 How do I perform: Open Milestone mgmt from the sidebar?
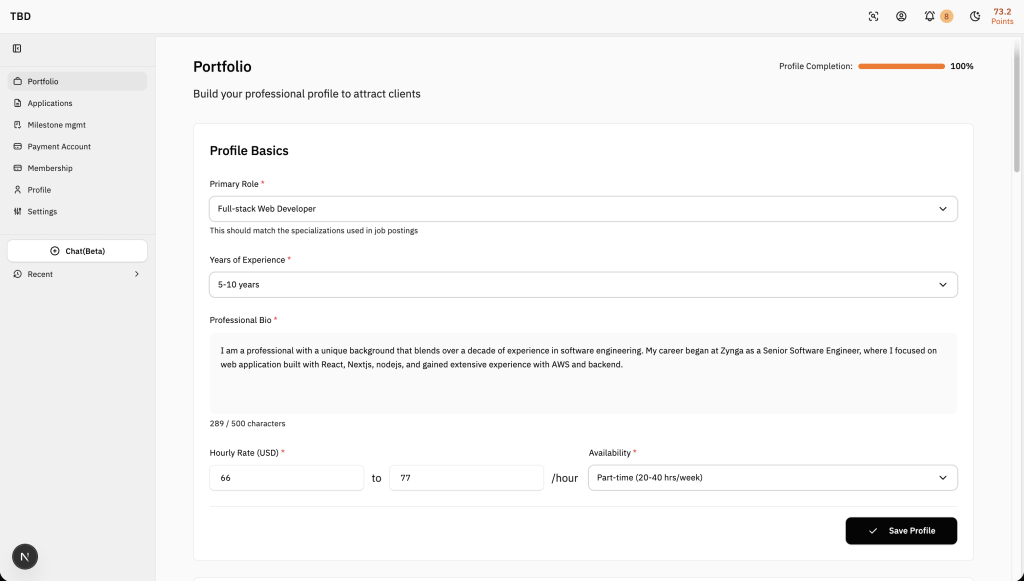tap(56, 125)
